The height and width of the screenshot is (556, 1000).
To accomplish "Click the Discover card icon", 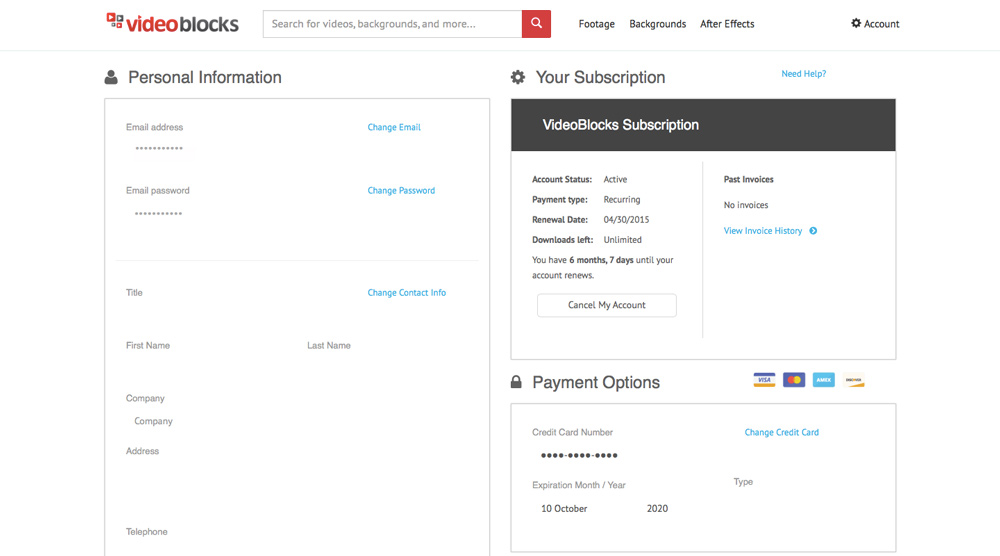I will pyautogui.click(x=853, y=380).
